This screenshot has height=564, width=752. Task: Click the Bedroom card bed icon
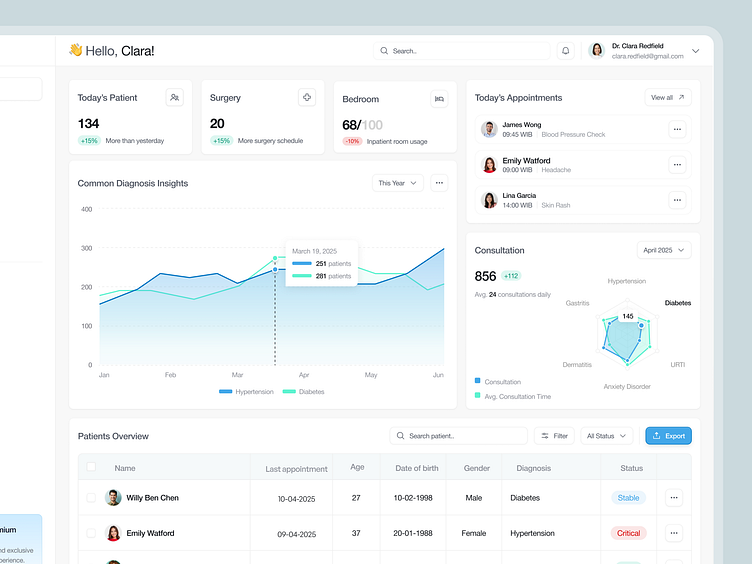439,99
